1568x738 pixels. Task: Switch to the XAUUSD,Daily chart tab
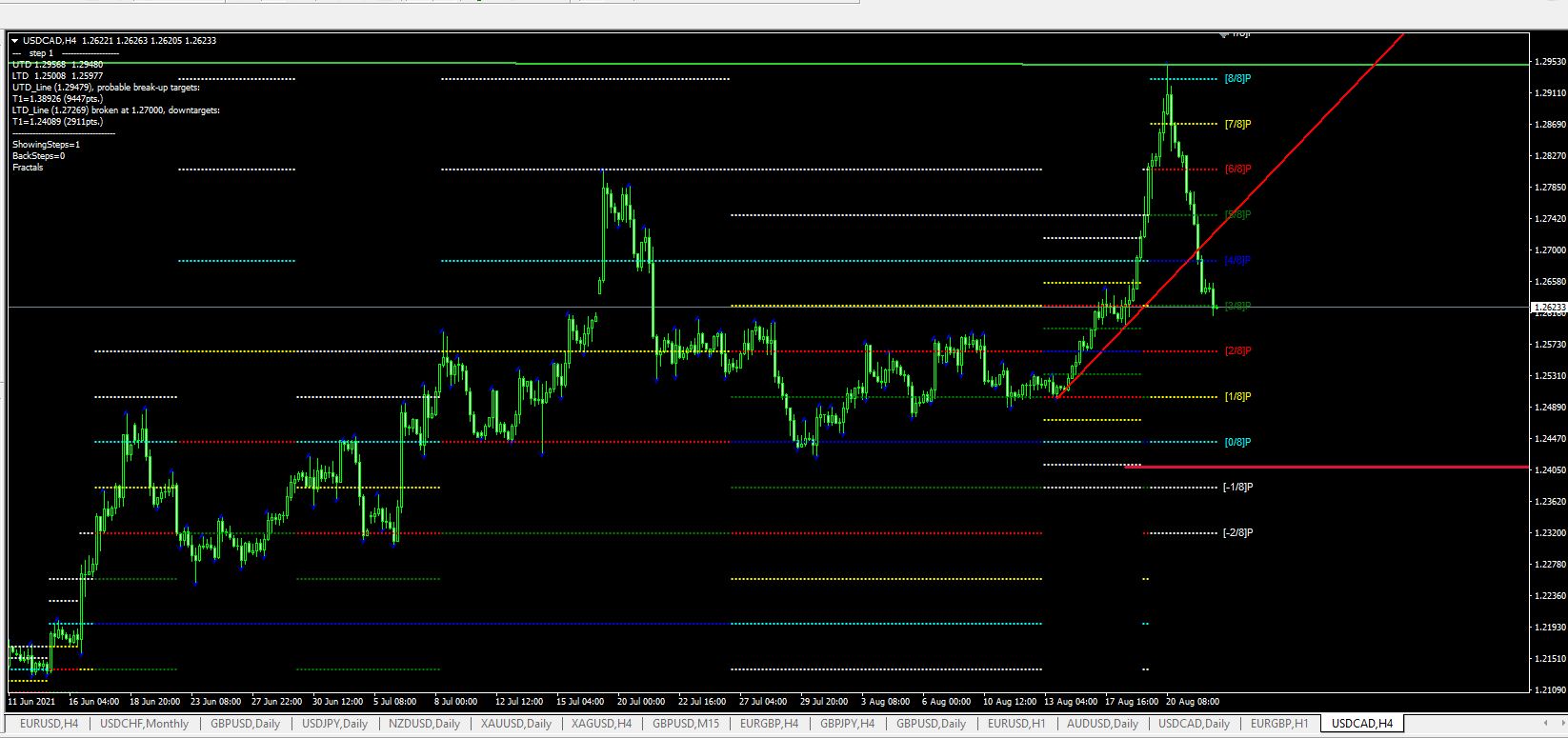click(515, 724)
